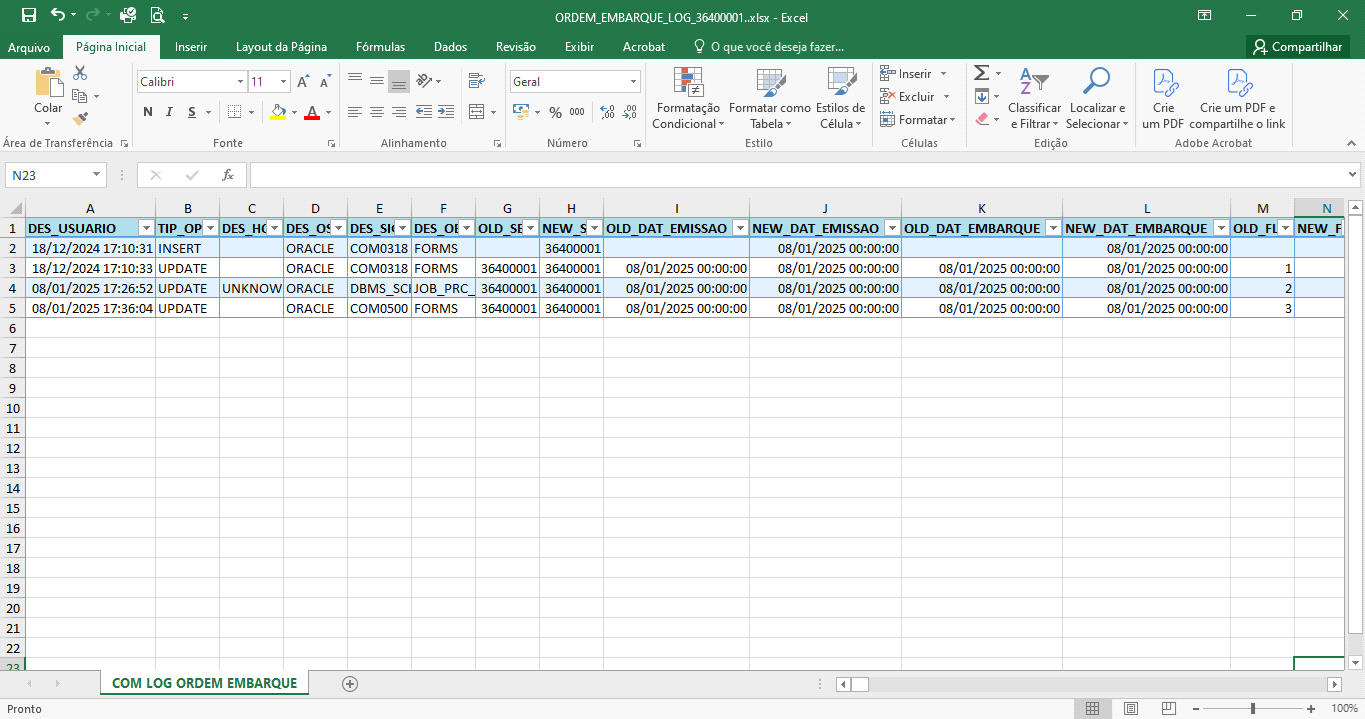Open the TIP_OP column filter dropdown
Viewport: 1365px width, 719px height.
[210, 228]
